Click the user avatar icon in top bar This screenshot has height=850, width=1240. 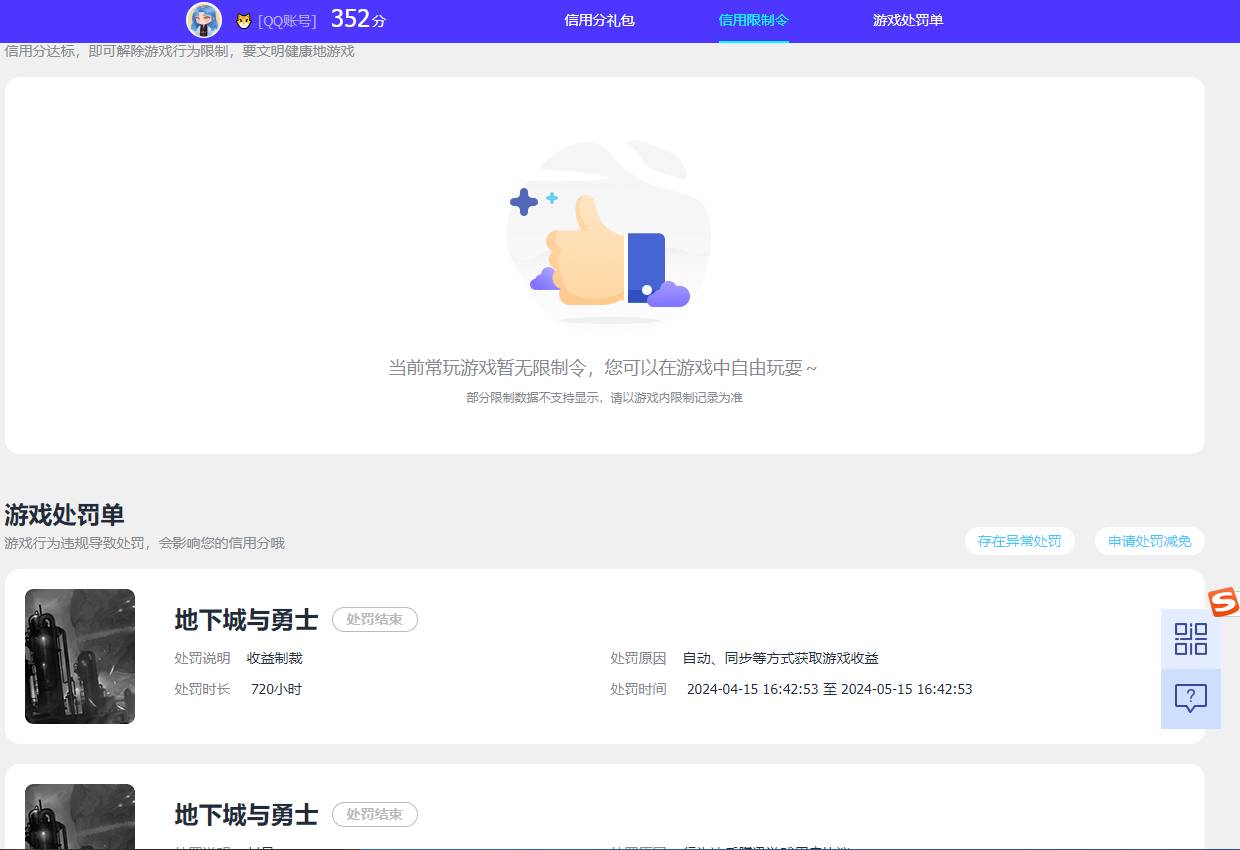tap(204, 20)
